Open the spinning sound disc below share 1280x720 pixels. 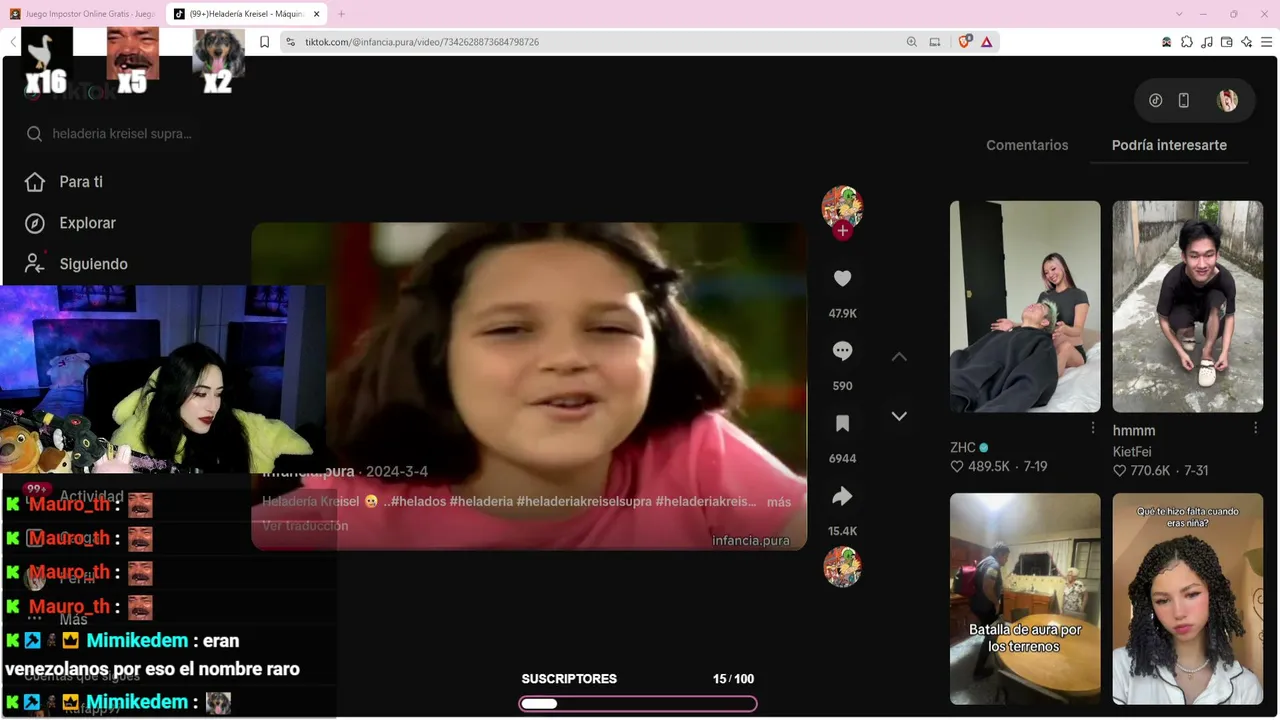[x=842, y=567]
